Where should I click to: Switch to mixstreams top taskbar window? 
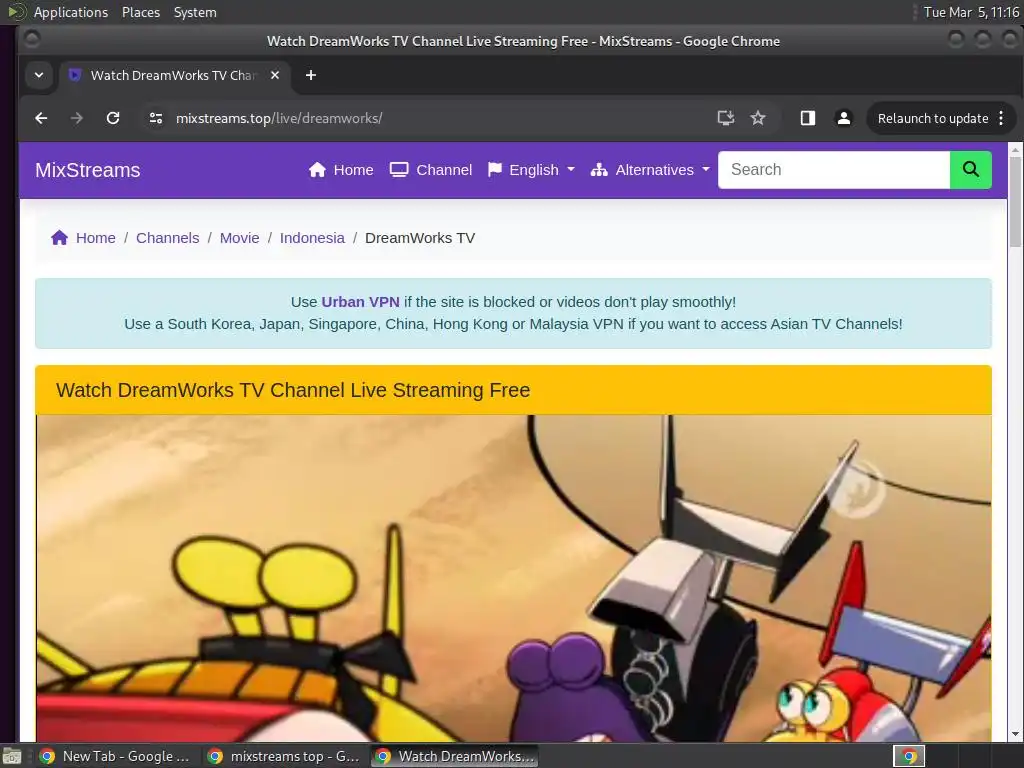point(283,756)
